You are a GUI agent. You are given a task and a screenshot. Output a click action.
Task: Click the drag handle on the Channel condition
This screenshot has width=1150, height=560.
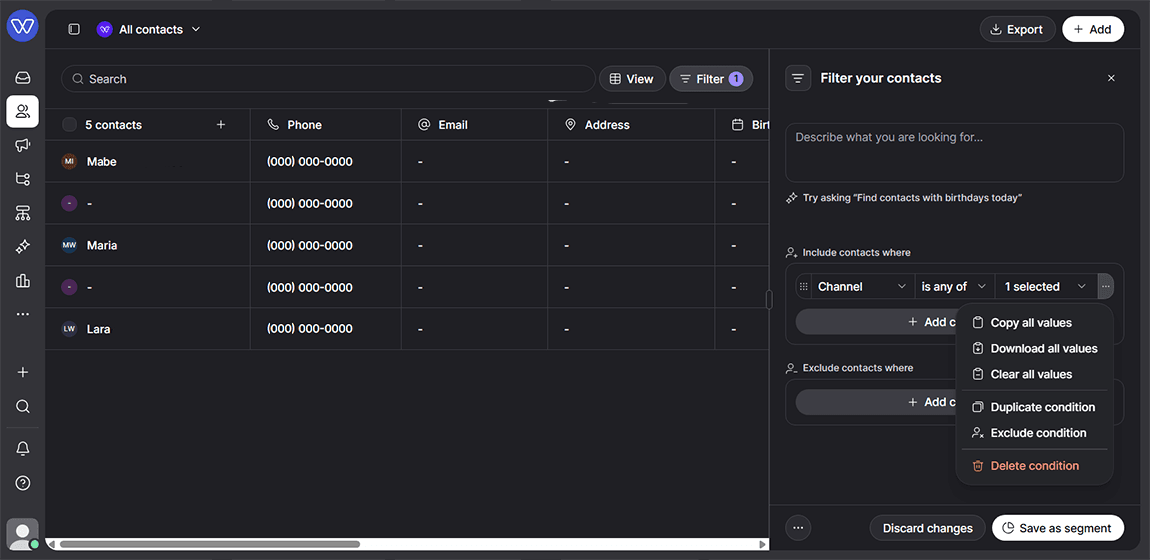804,287
